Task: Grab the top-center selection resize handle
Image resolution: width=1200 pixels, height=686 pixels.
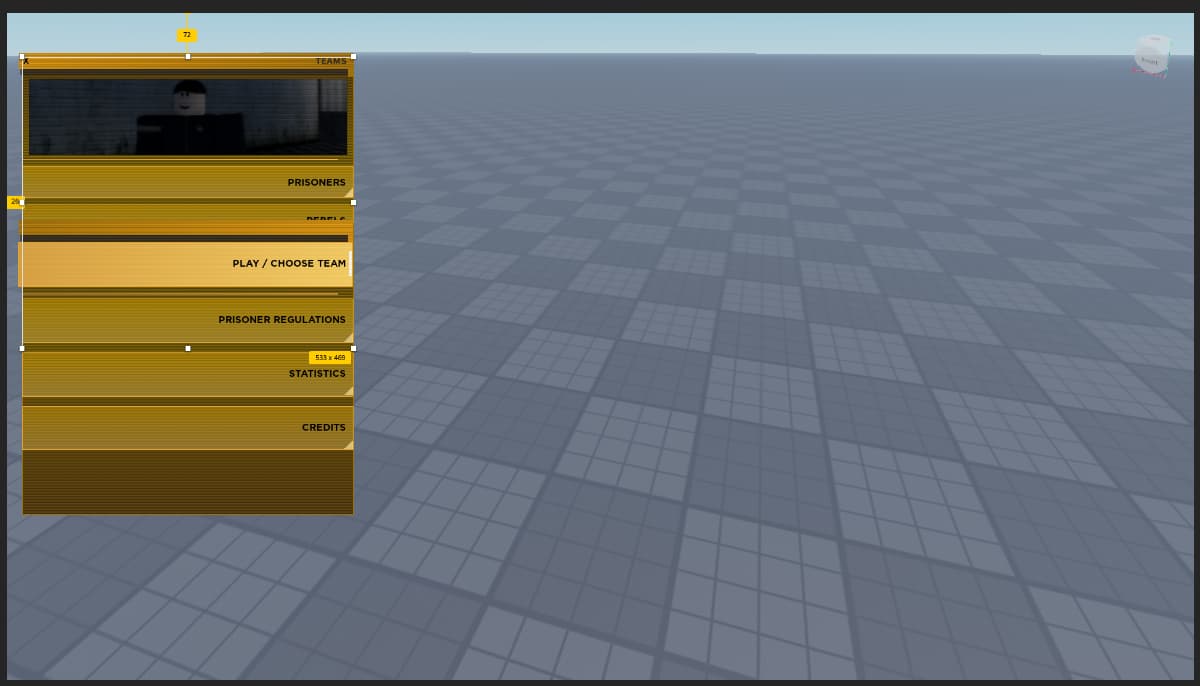Action: pyautogui.click(x=188, y=56)
